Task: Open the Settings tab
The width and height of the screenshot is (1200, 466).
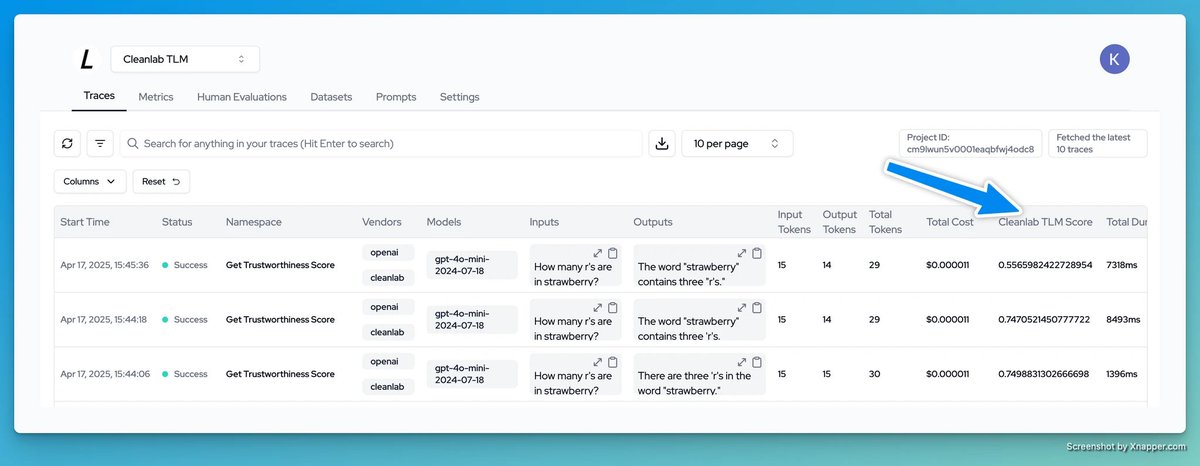Action: 460,97
